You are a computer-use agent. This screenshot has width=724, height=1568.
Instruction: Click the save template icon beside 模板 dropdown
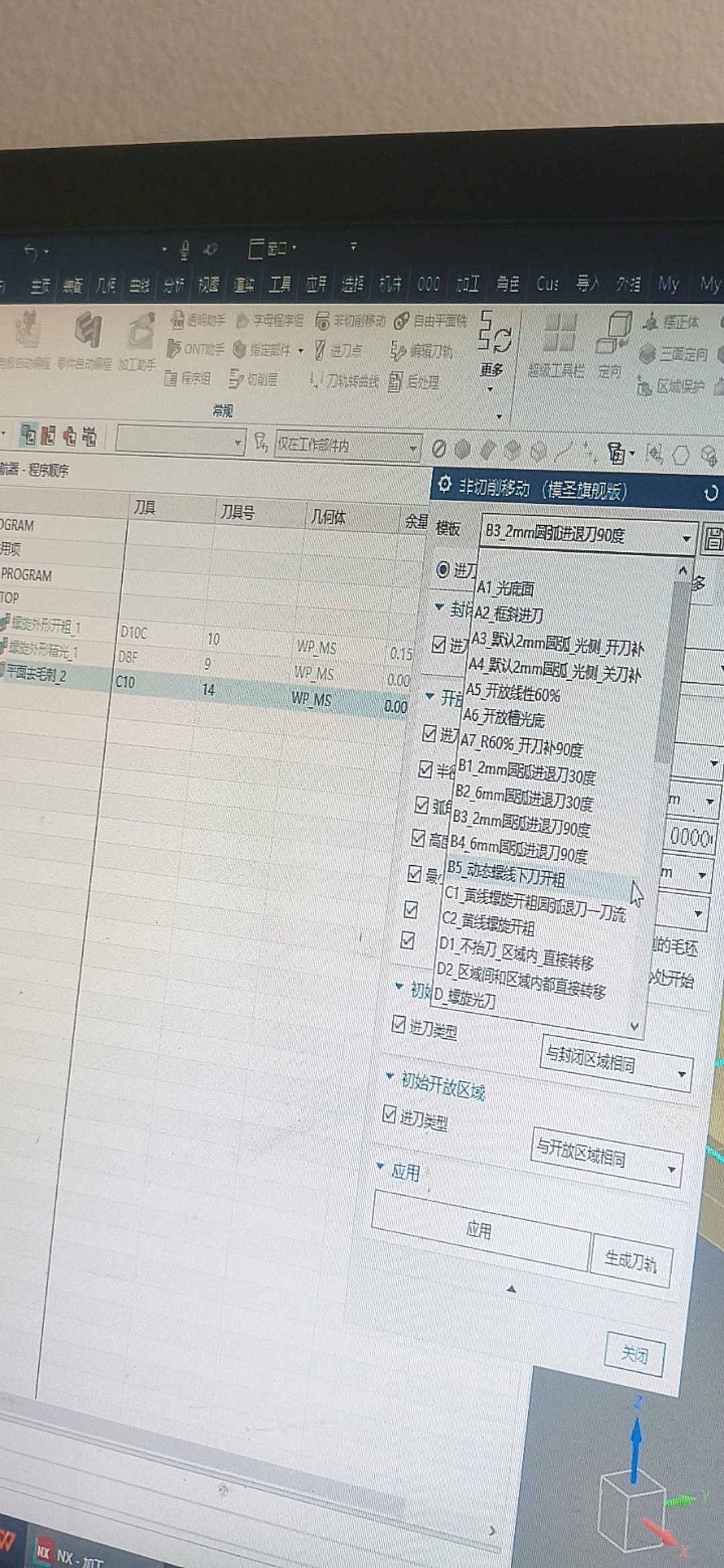pos(713,539)
